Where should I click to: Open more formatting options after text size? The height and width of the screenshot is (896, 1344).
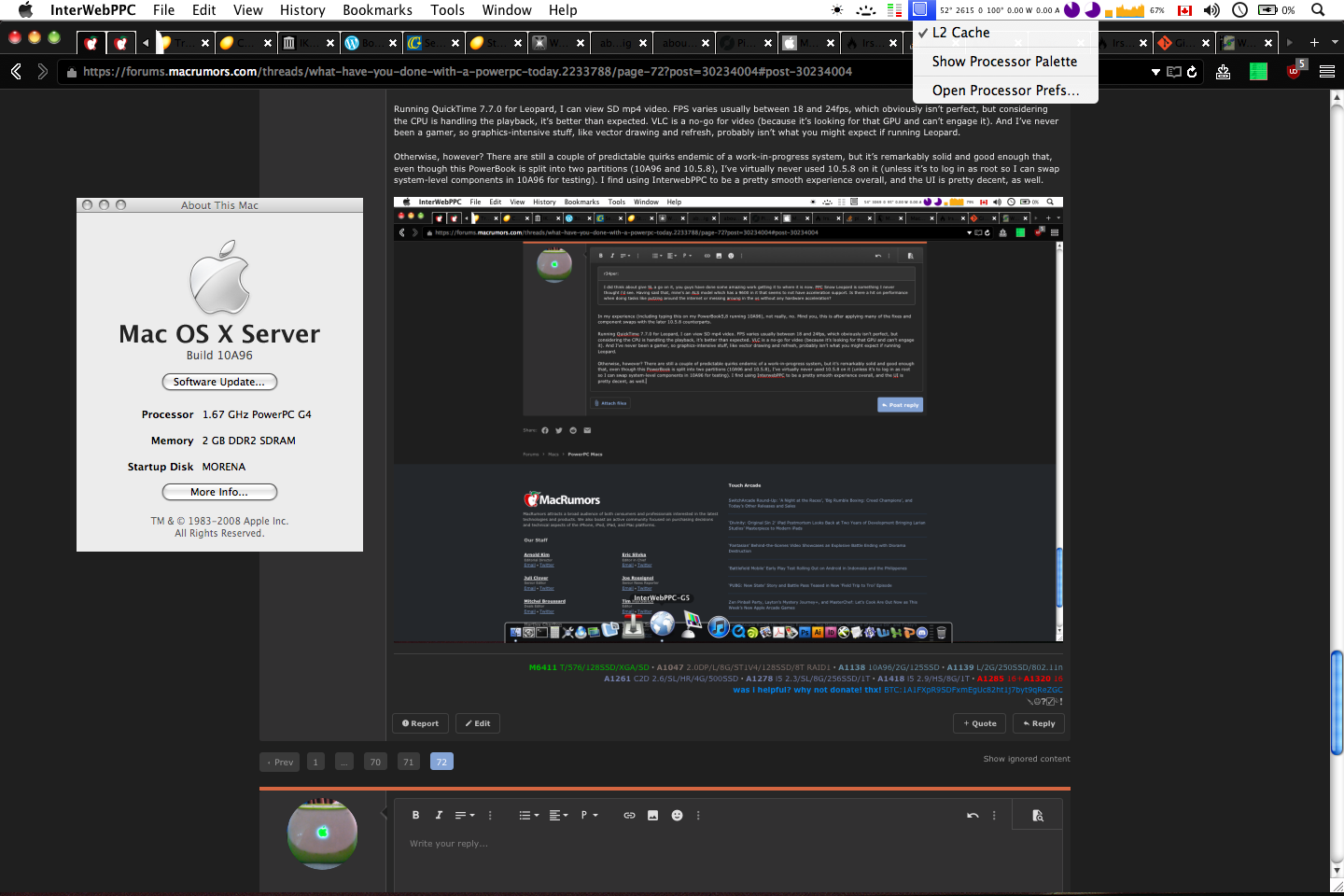pyautogui.click(x=490, y=815)
